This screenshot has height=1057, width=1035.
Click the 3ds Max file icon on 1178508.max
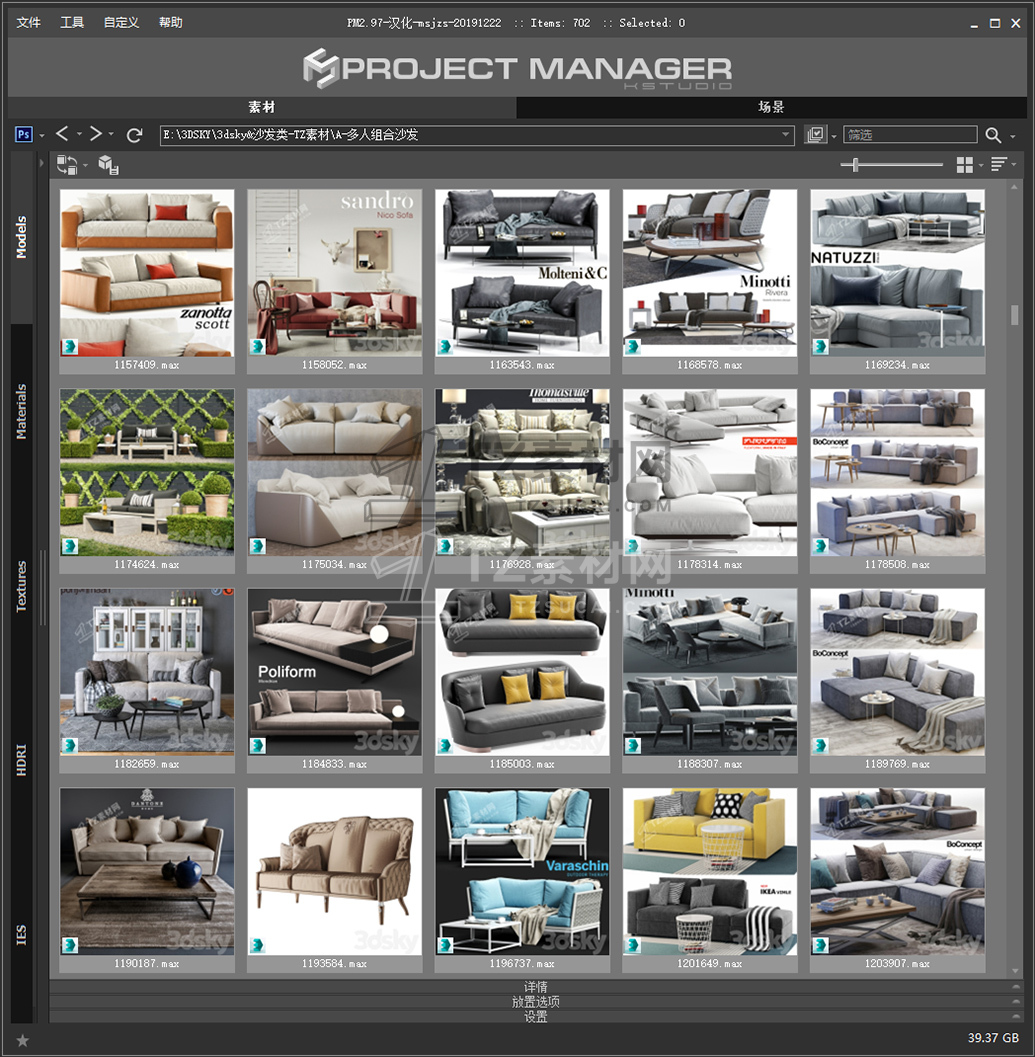pyautogui.click(x=821, y=546)
